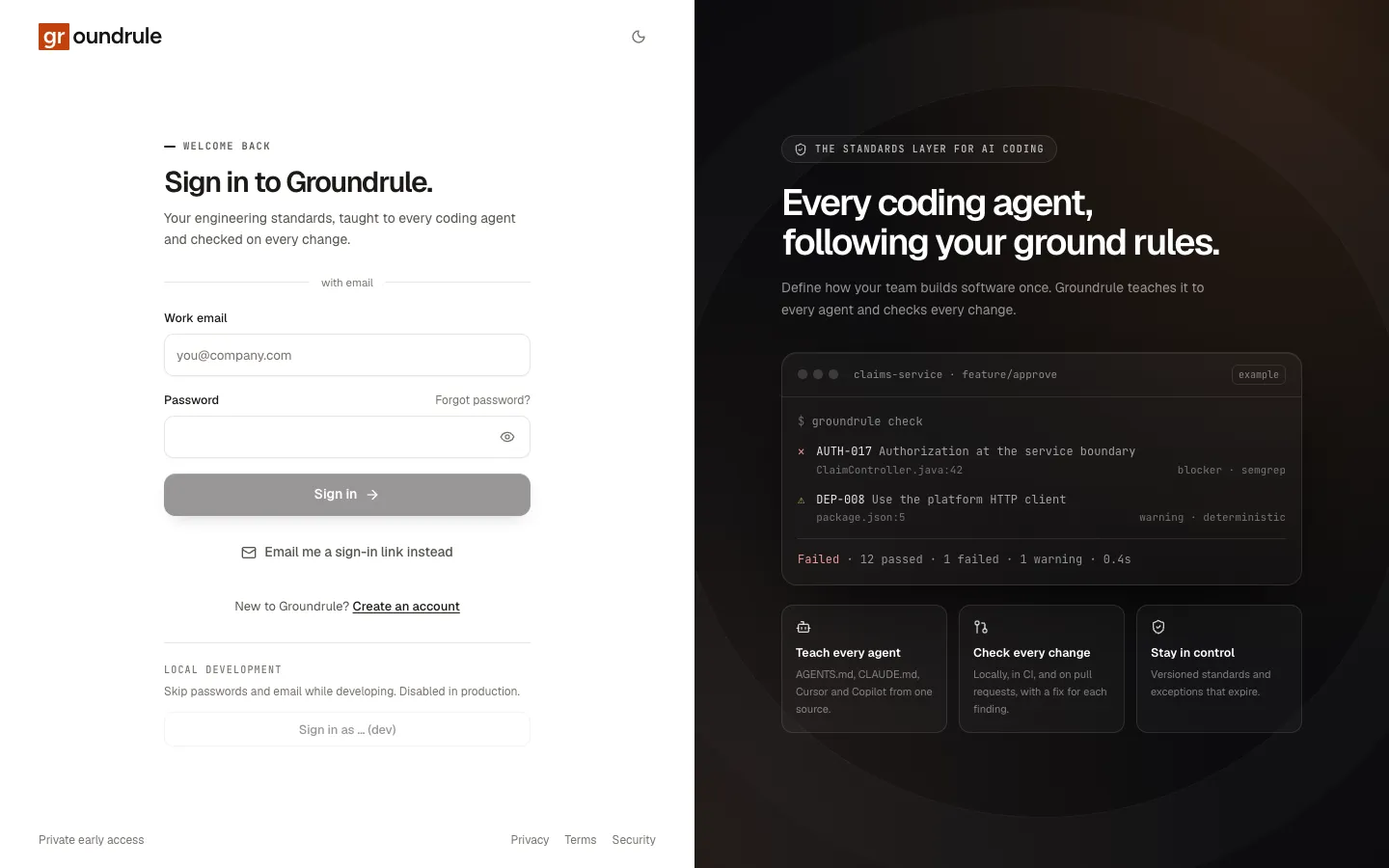The height and width of the screenshot is (868, 1389).
Task: Click the pull-request icon in Check every change card
Action: (981, 627)
